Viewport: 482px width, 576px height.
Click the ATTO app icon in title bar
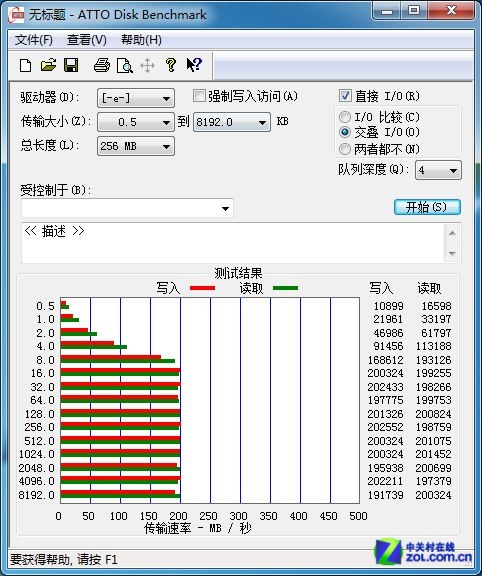point(16,15)
